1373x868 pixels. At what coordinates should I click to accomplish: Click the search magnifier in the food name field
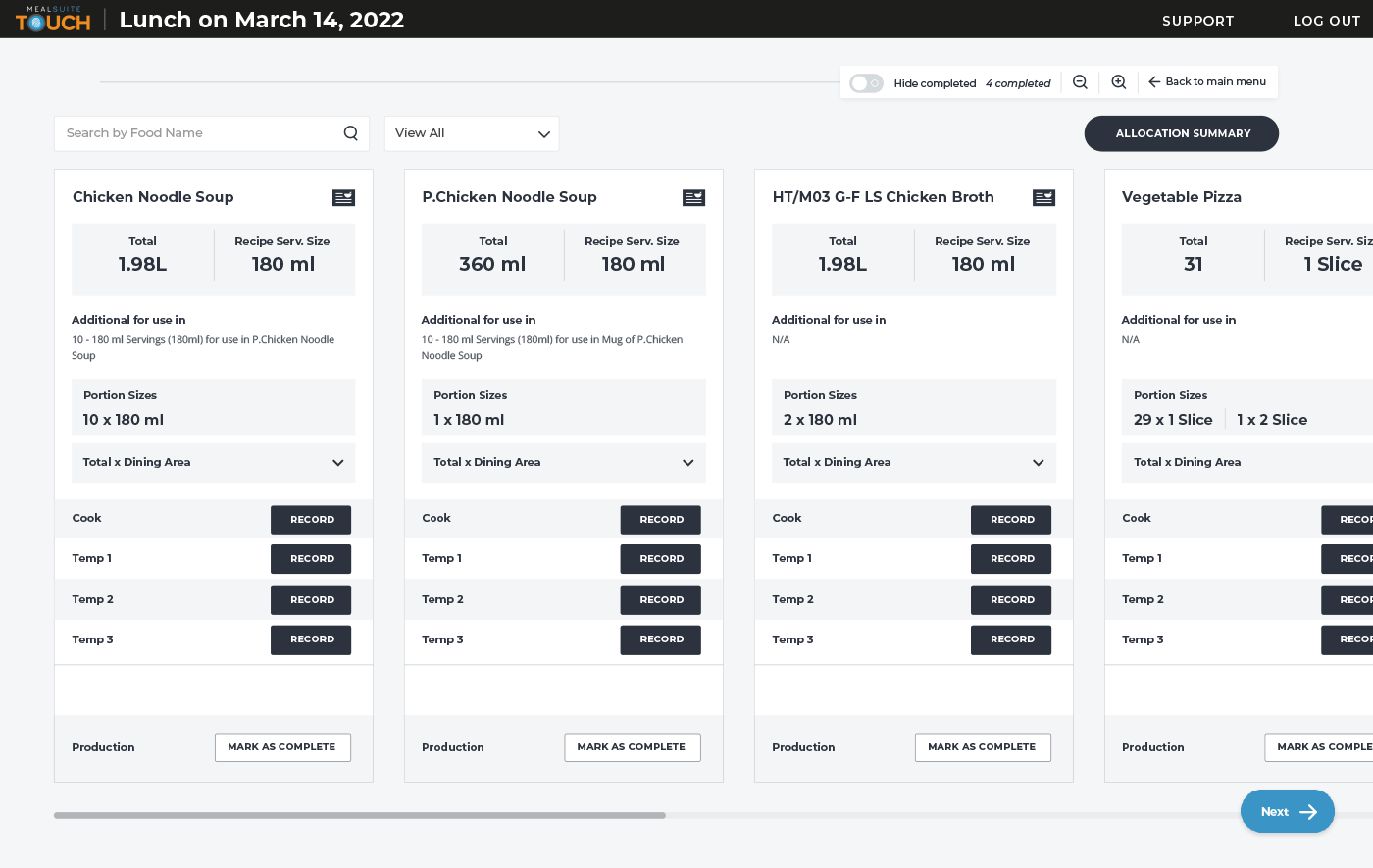tap(350, 132)
